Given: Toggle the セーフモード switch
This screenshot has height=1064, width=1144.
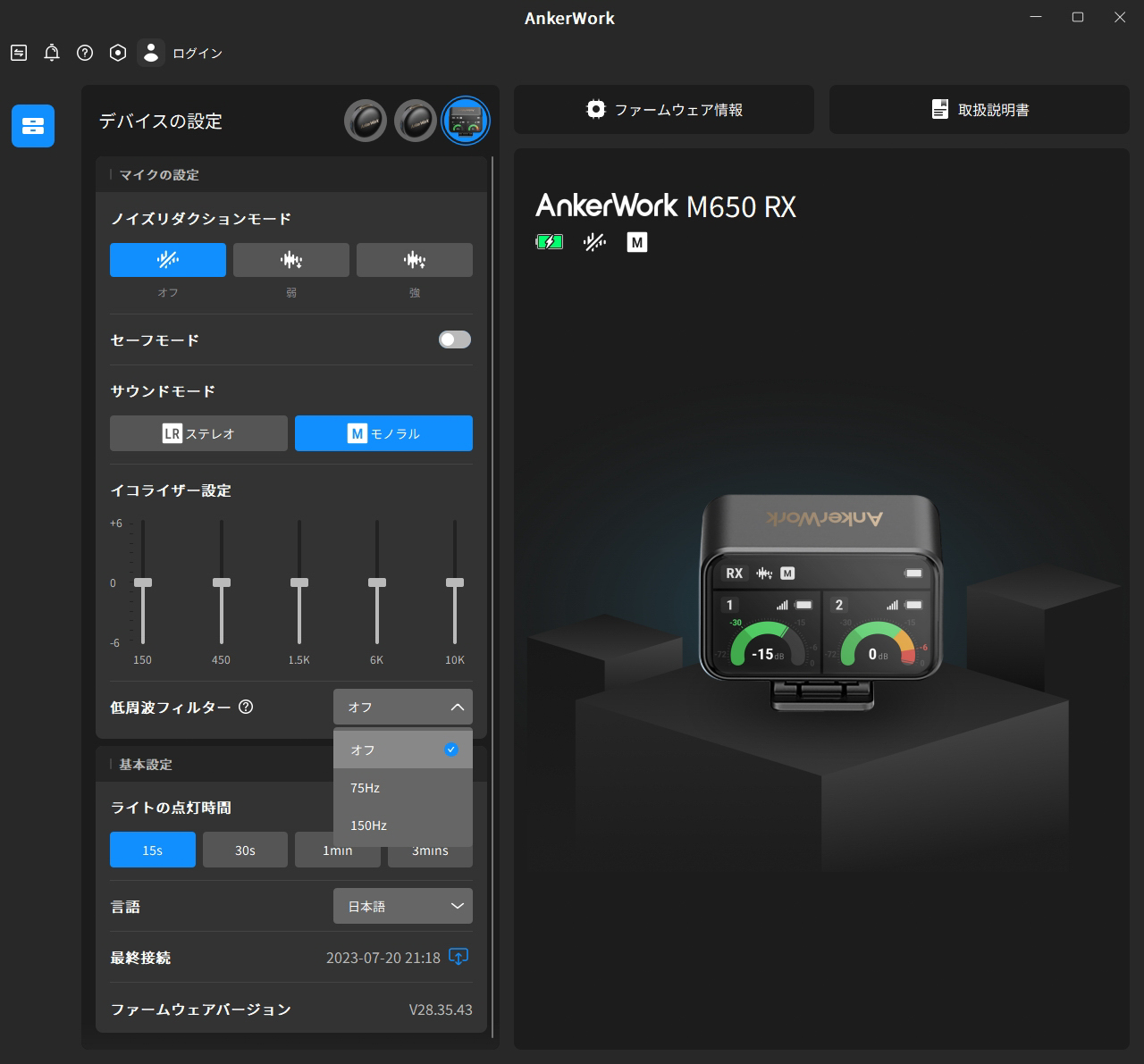Looking at the screenshot, I should point(455,339).
